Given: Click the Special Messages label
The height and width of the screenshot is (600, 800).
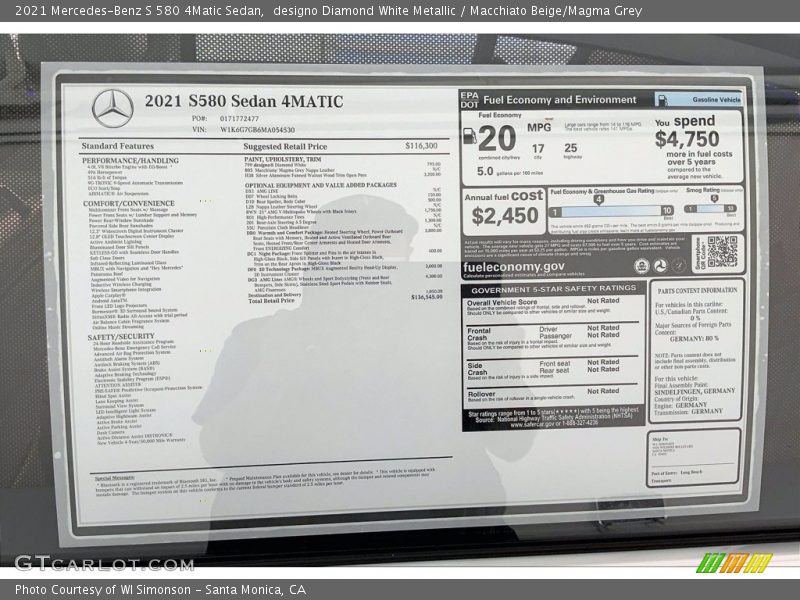Looking at the screenshot, I should [x=114, y=478].
